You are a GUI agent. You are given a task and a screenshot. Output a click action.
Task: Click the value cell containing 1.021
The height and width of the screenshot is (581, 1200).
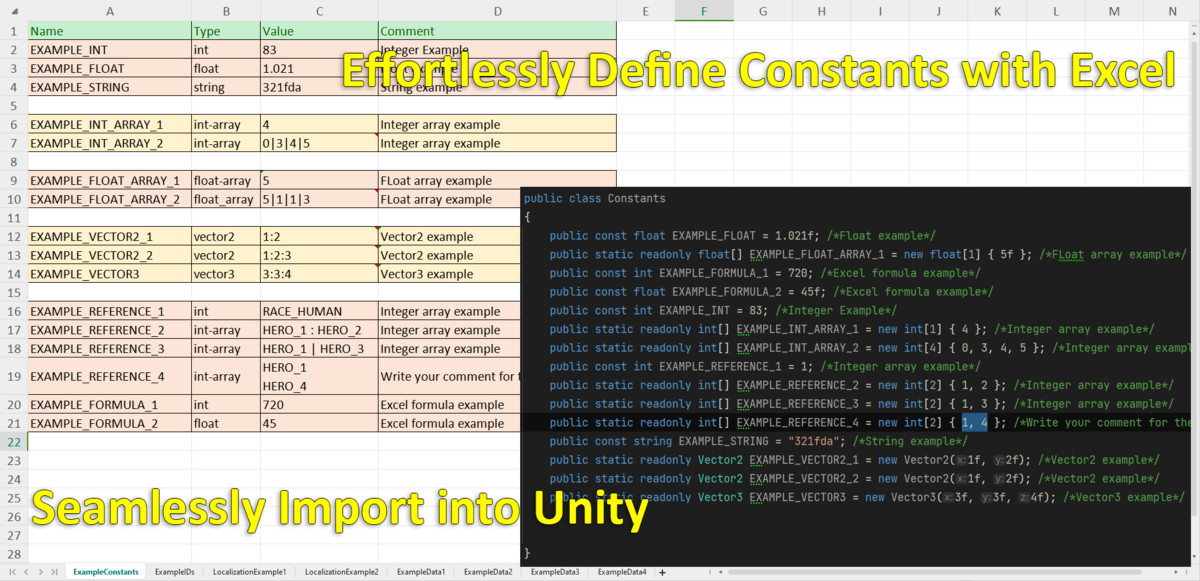(318, 69)
